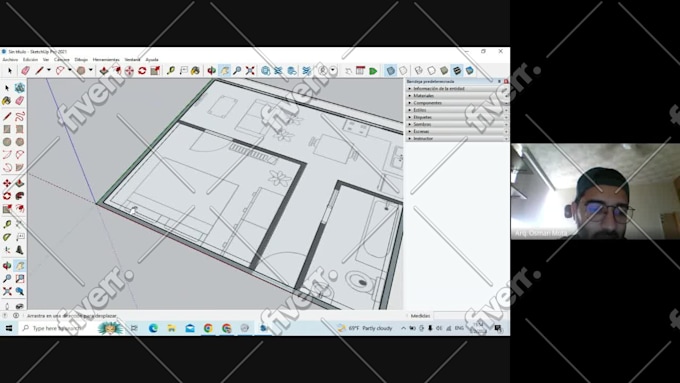The width and height of the screenshot is (680, 383).
Task: Open the dropdown arrow beside the Line tool
Action: click(49, 70)
